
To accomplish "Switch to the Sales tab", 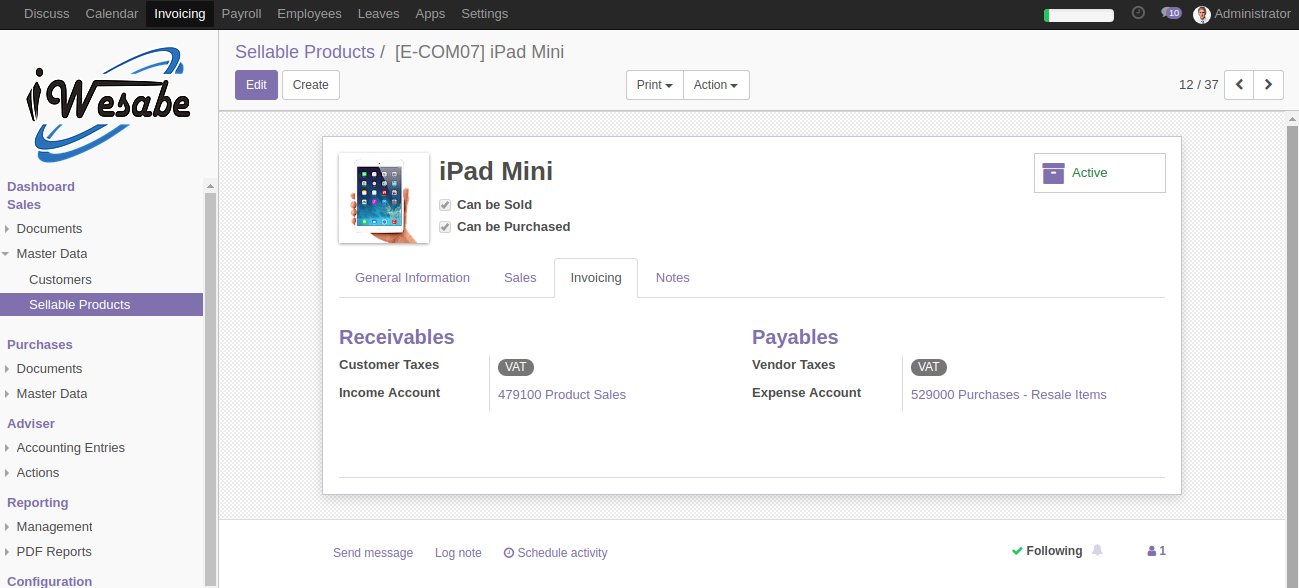I will (x=520, y=278).
